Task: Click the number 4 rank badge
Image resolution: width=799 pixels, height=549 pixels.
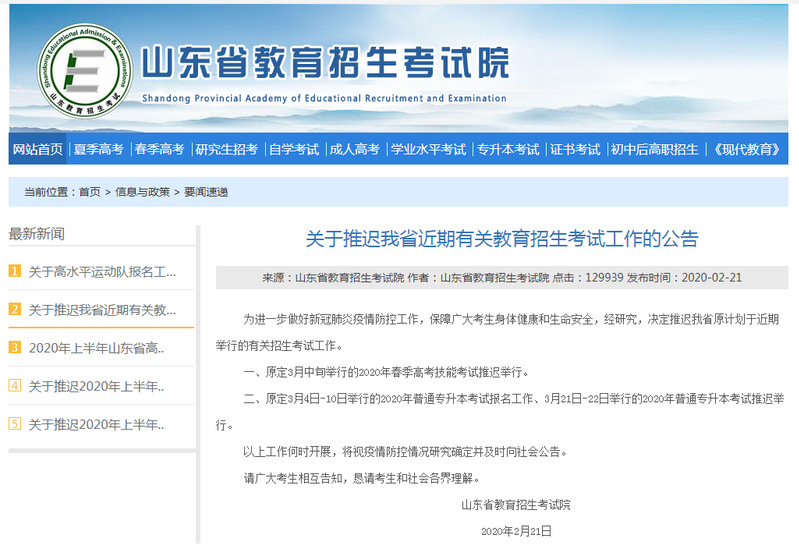Action: tap(15, 385)
